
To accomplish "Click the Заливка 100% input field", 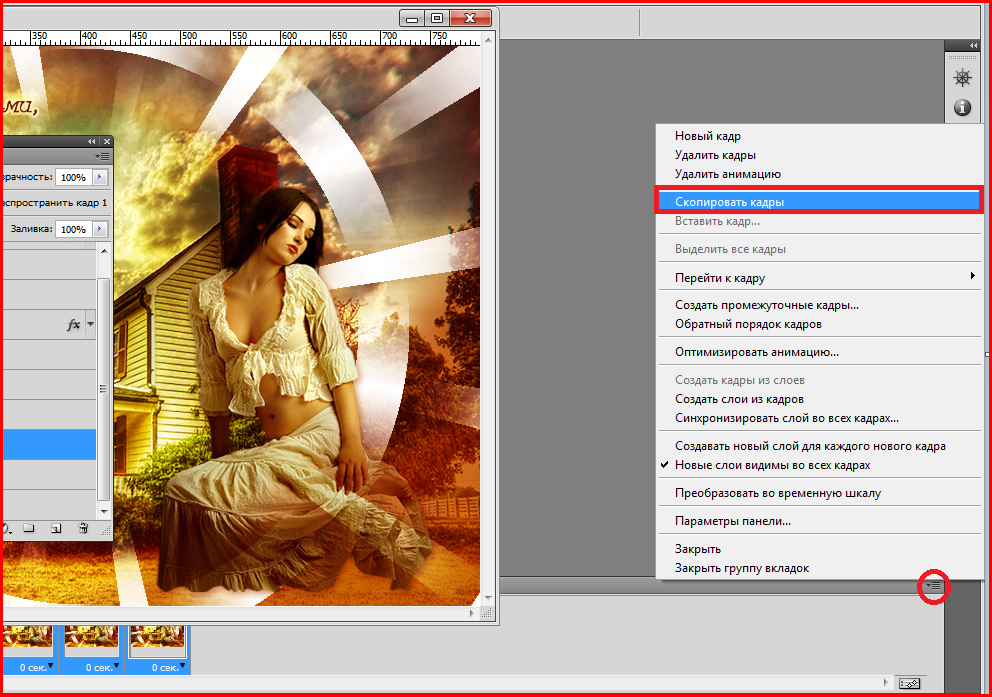I will (74, 229).
